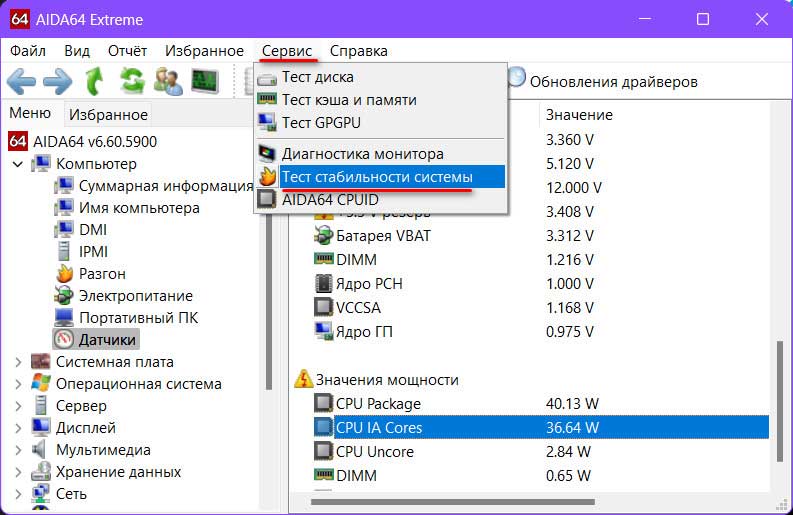Click the Диагностика монитора icon
793x515 pixels.
(267, 153)
